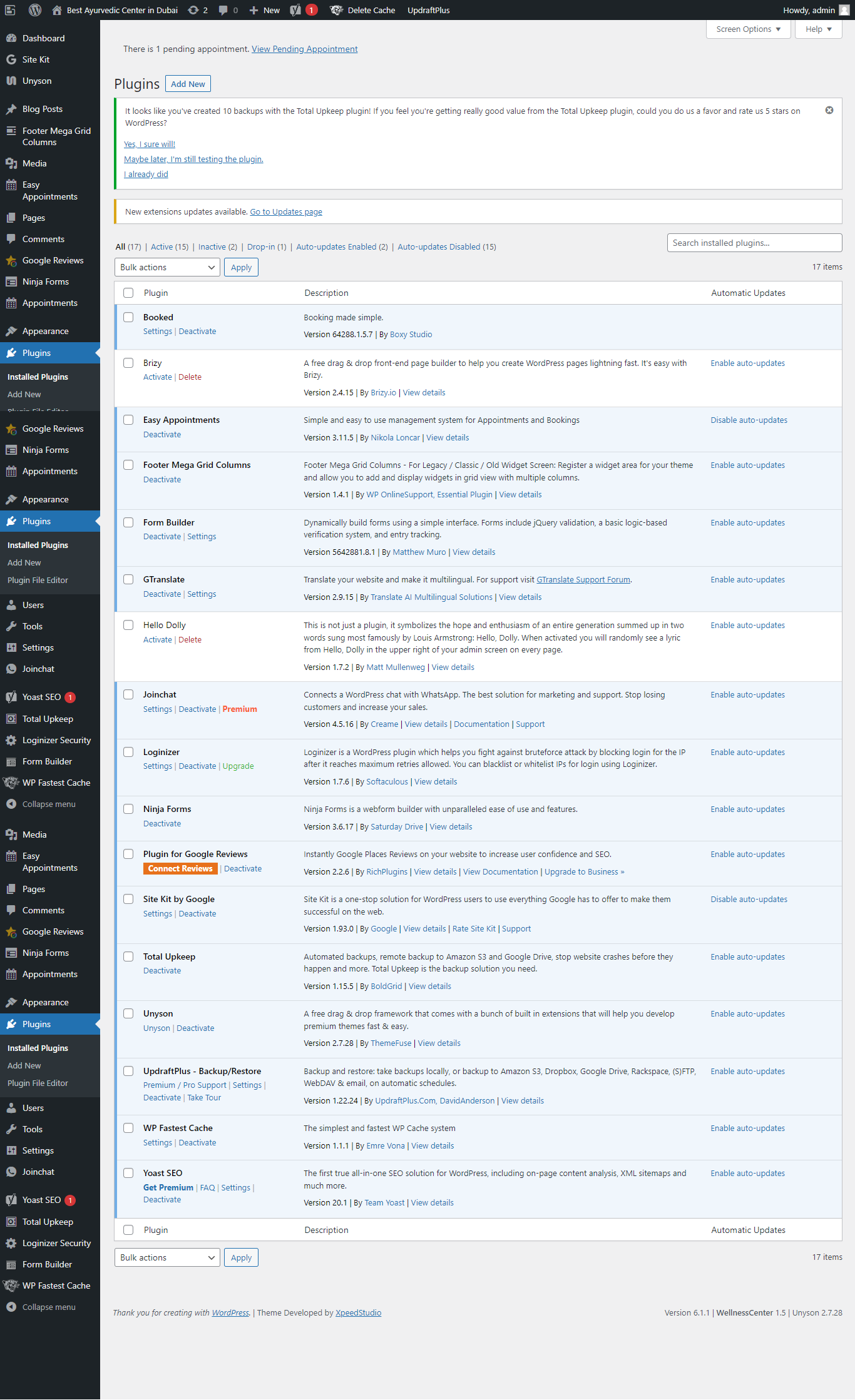This screenshot has width=855, height=1400.
Task: Show Inactive (2) plugins
Action: tap(218, 247)
